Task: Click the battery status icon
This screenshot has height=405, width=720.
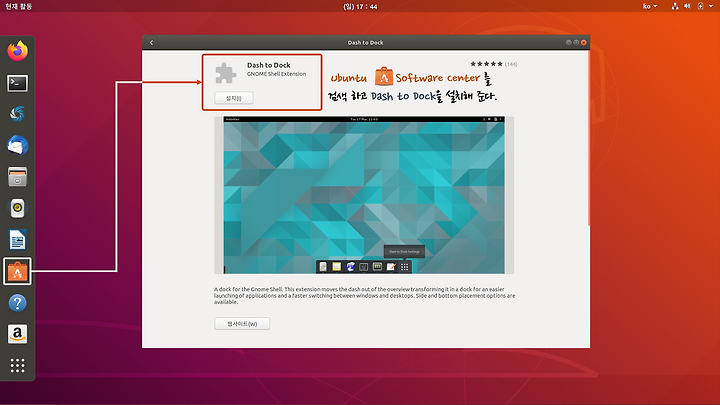Action: [x=700, y=6]
